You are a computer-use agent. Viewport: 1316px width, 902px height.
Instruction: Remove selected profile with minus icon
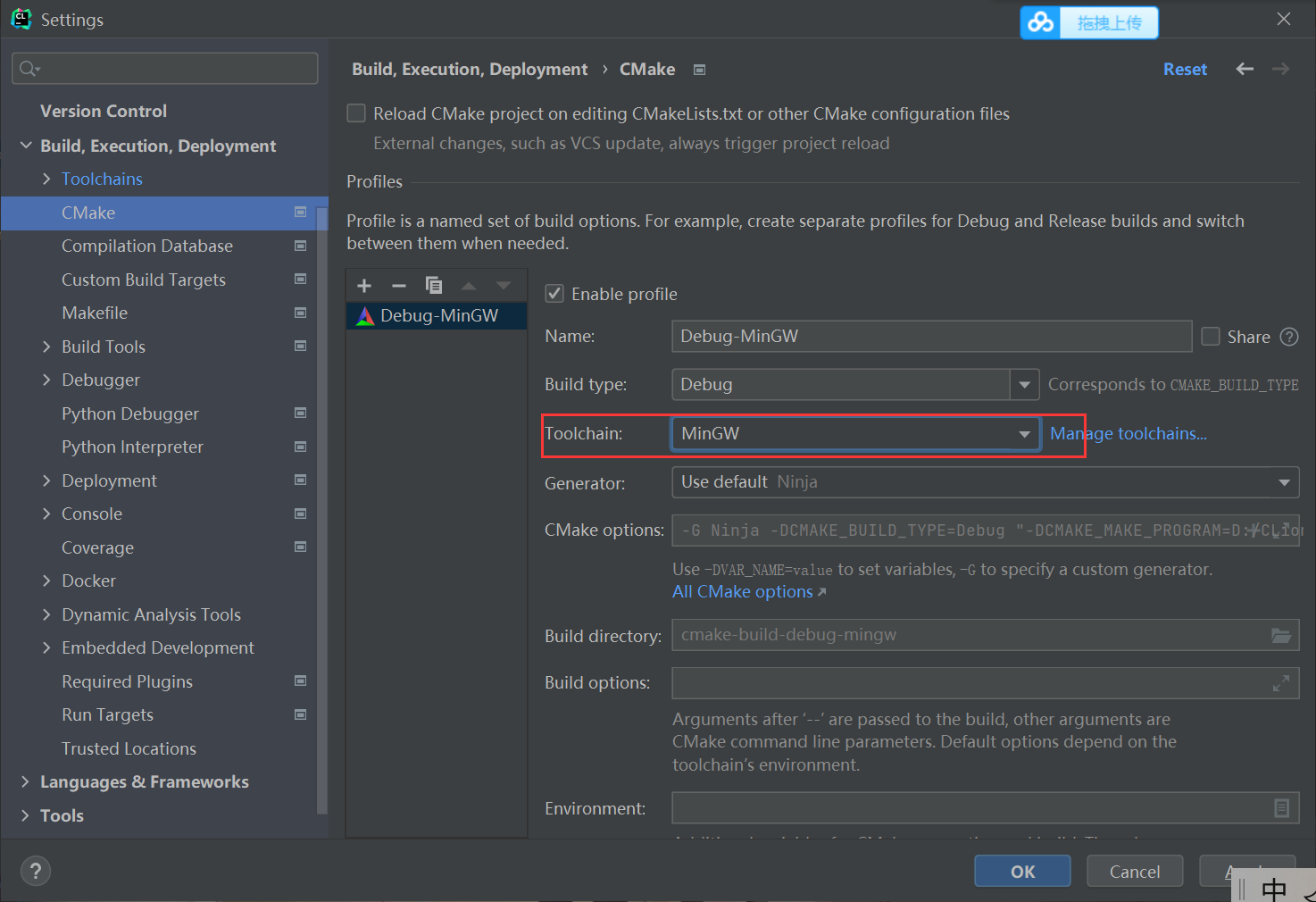[399, 286]
